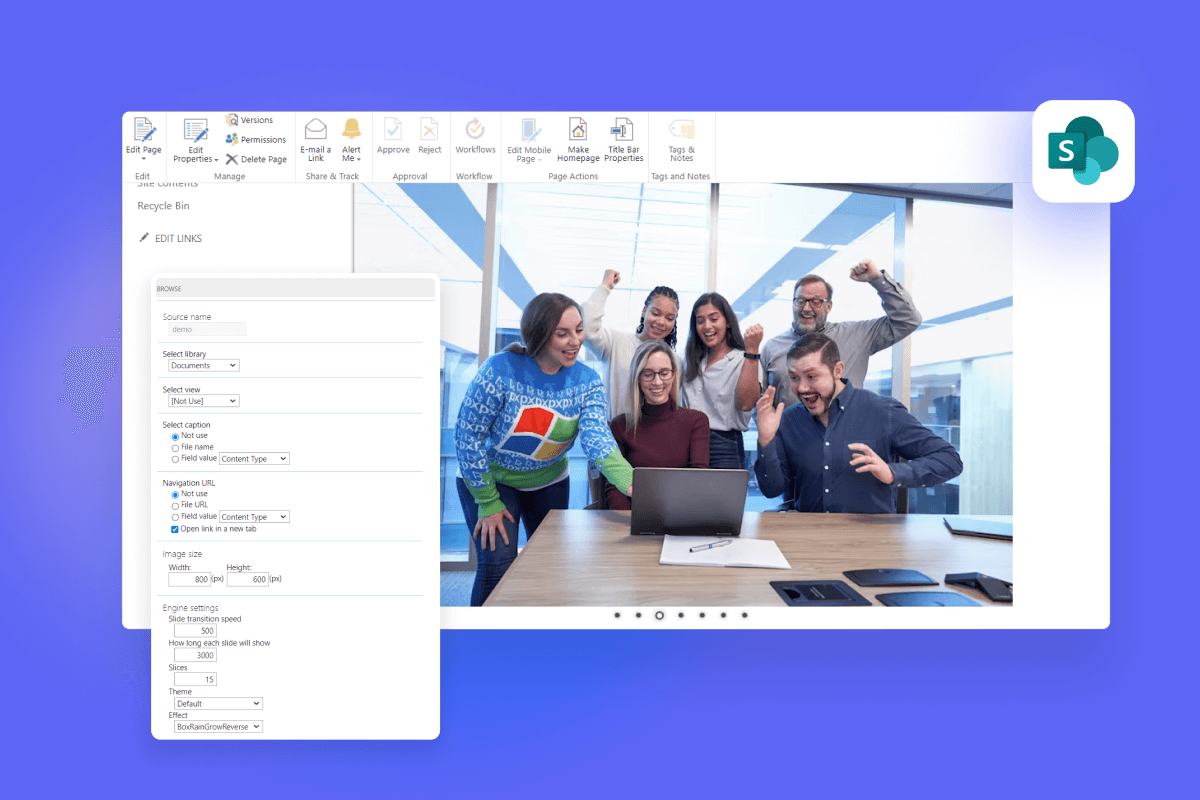The width and height of the screenshot is (1200, 800).
Task: Select the File name caption radio button
Action: (x=176, y=447)
